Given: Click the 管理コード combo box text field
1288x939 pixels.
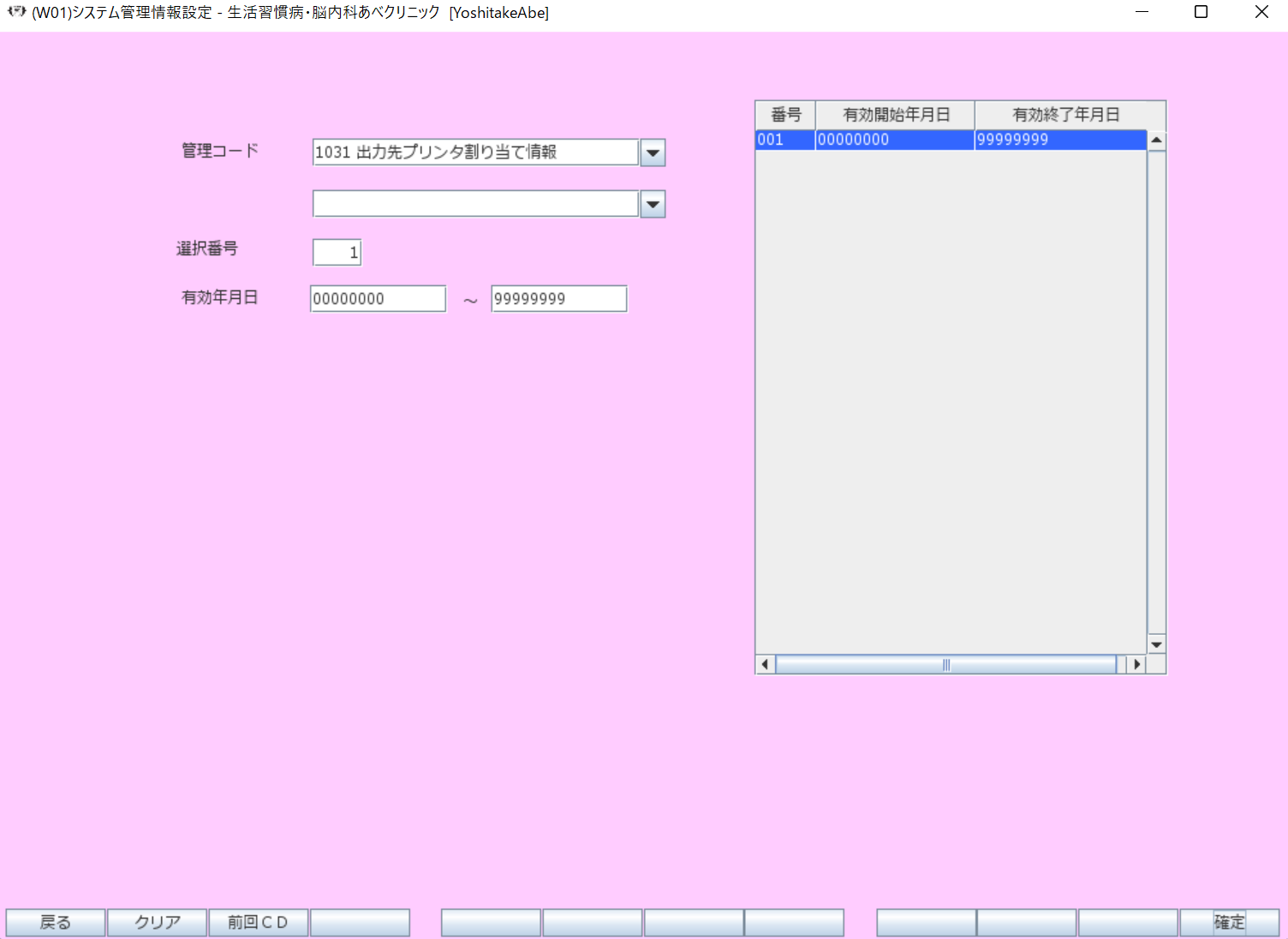Looking at the screenshot, I should (475, 153).
